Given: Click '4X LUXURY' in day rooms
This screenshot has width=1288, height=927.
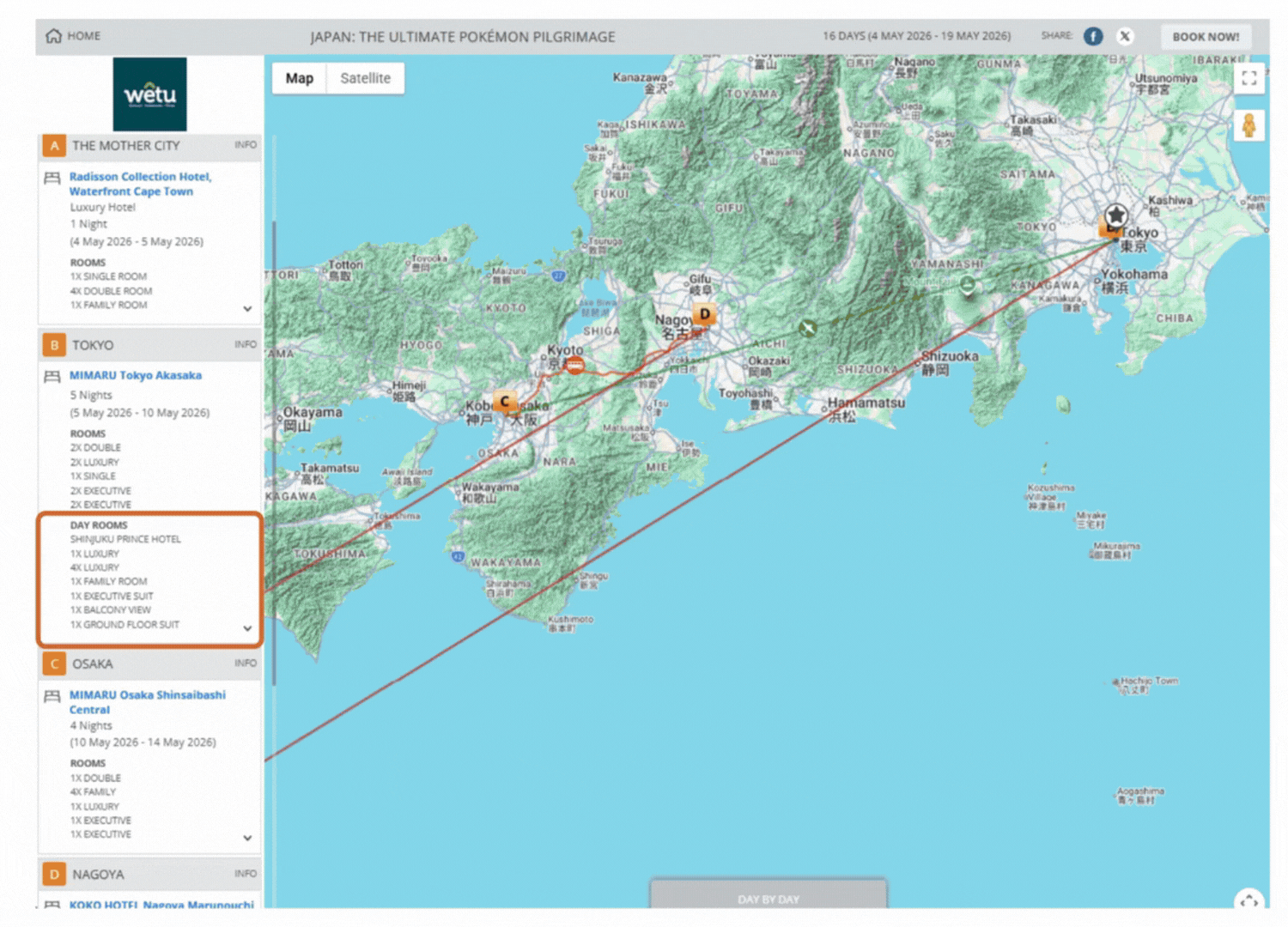Looking at the screenshot, I should (94, 567).
